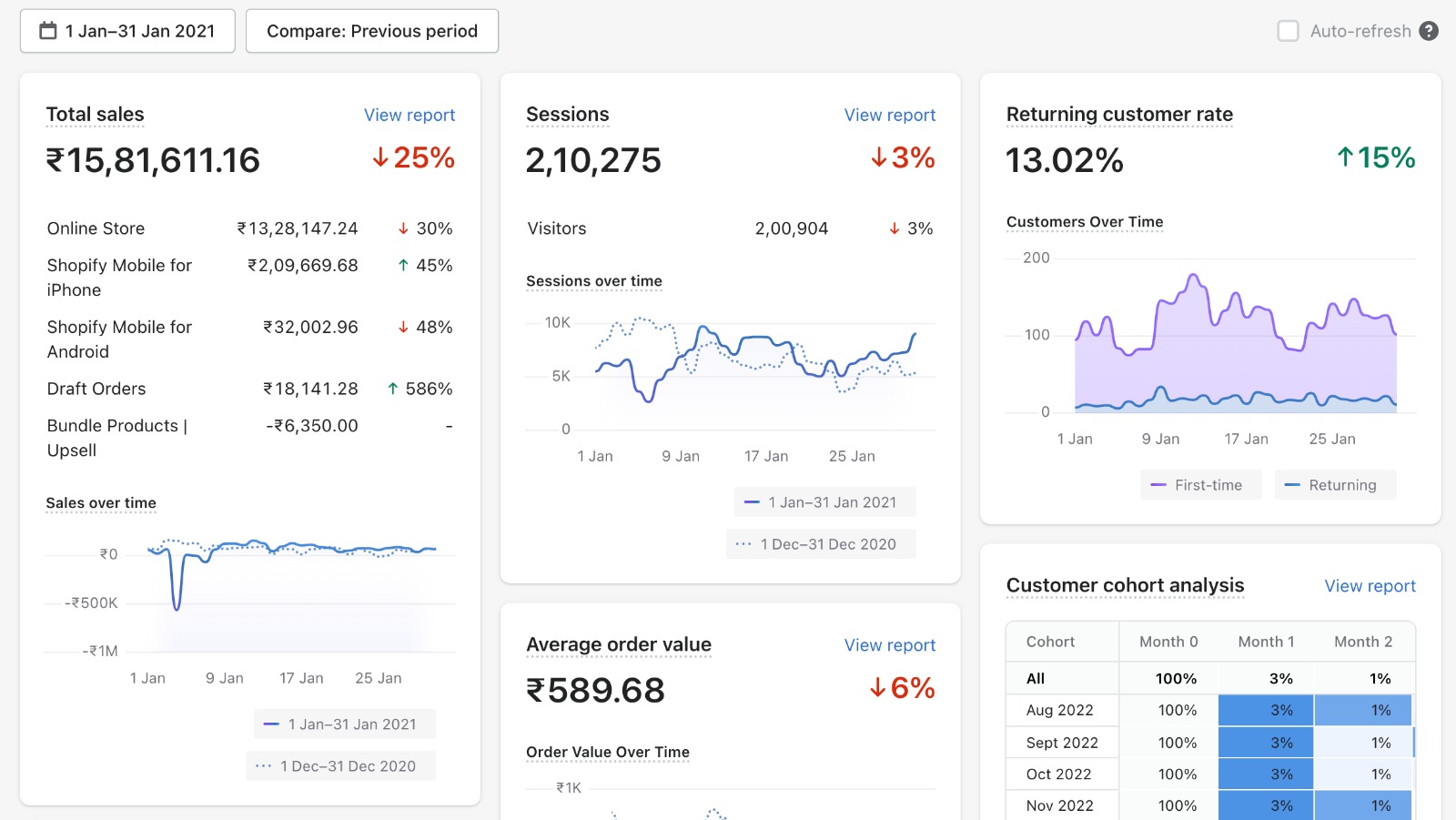Click the down arrow beside Average order value 6%

click(x=877, y=688)
